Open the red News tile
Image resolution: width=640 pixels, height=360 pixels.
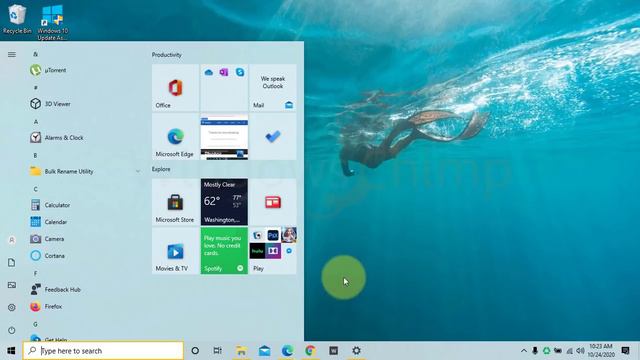pyautogui.click(x=273, y=202)
